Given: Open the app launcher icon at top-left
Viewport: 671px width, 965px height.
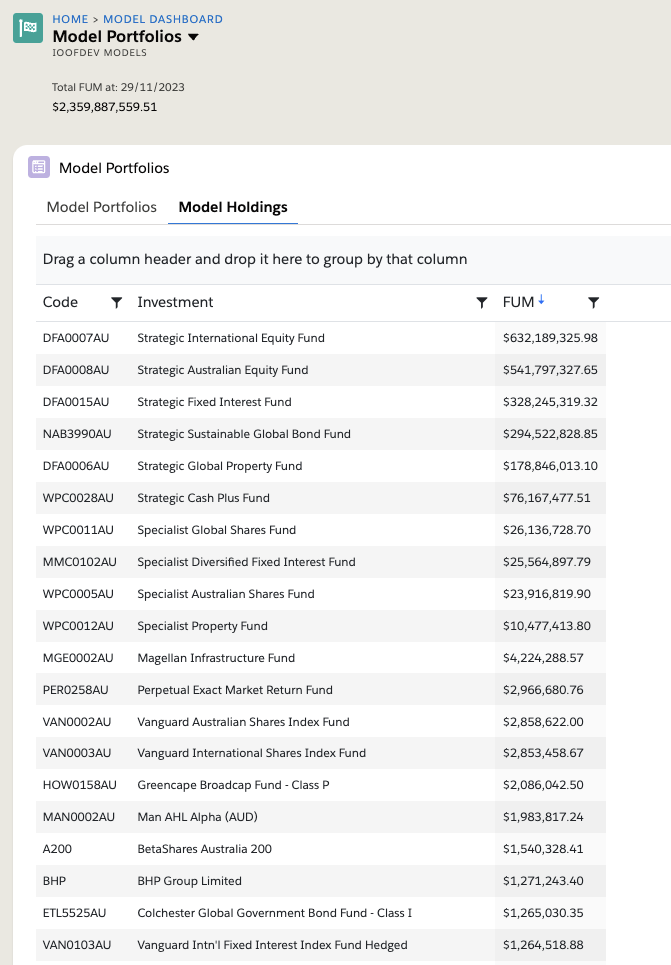Looking at the screenshot, I should point(27,28).
